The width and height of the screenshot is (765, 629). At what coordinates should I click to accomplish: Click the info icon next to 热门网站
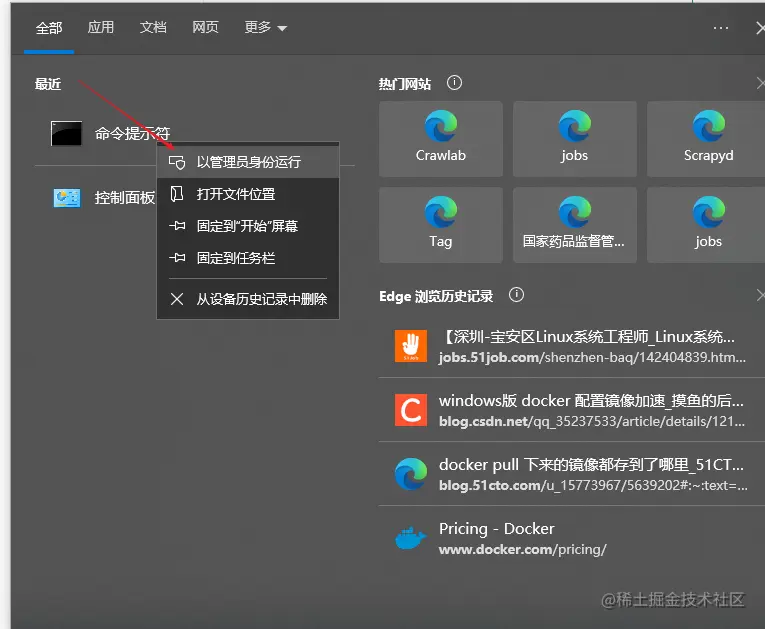point(454,83)
